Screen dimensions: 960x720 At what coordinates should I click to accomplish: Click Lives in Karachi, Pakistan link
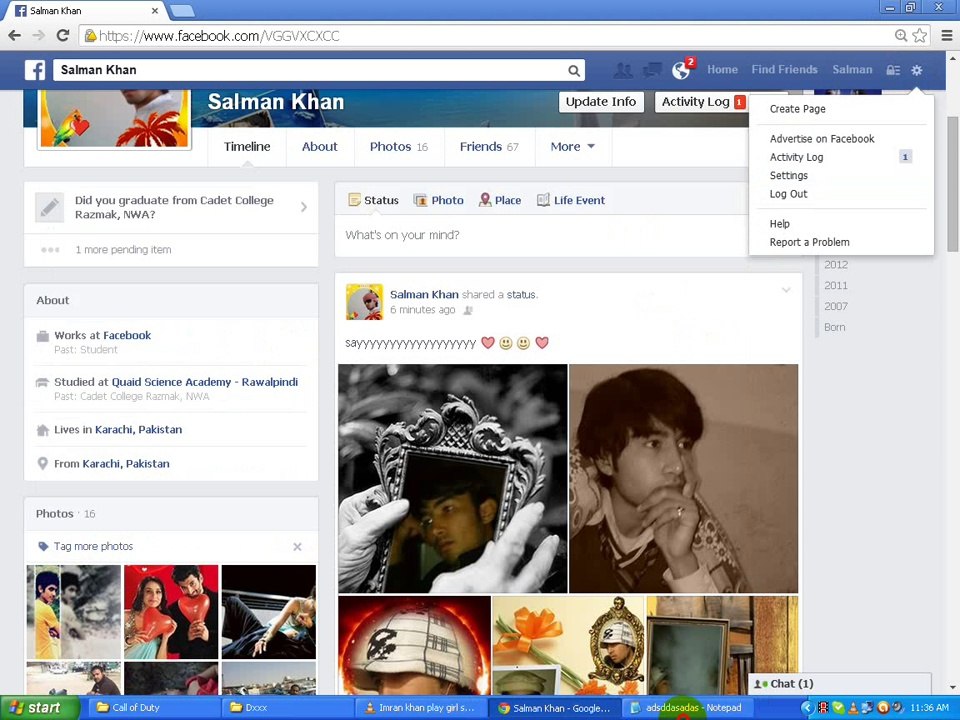pos(138,430)
